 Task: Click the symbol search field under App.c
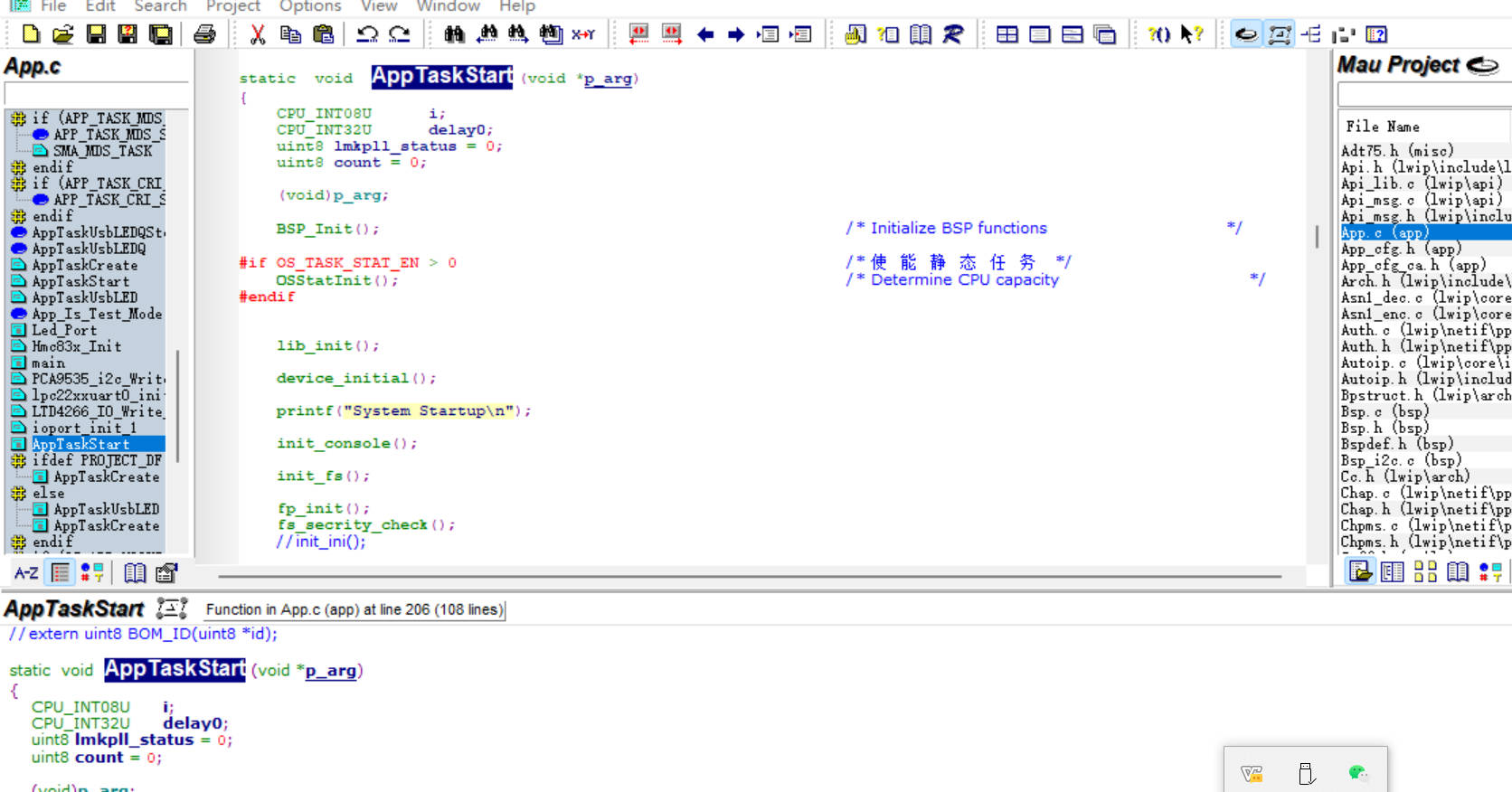[97, 93]
